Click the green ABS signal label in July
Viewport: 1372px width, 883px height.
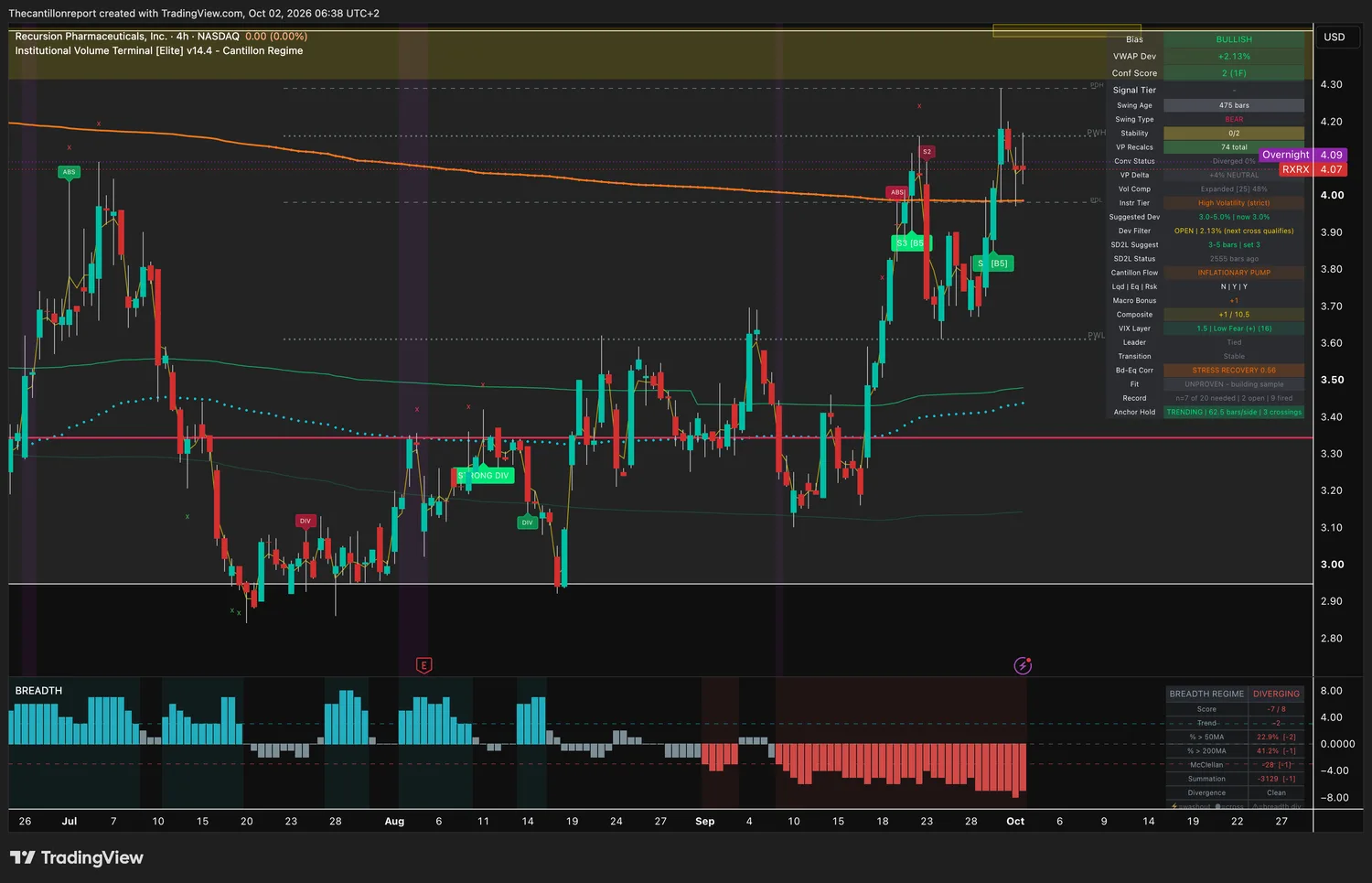tap(69, 172)
